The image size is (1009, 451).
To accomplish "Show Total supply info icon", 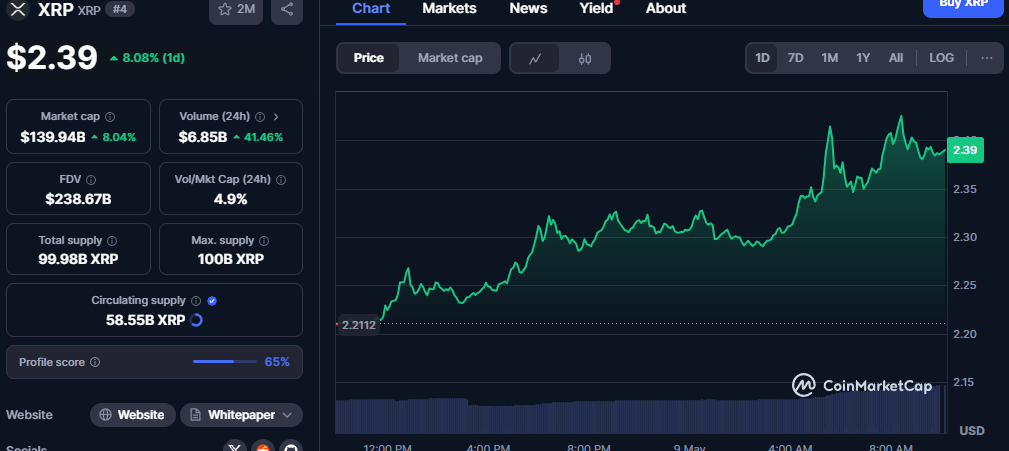I will coord(112,241).
